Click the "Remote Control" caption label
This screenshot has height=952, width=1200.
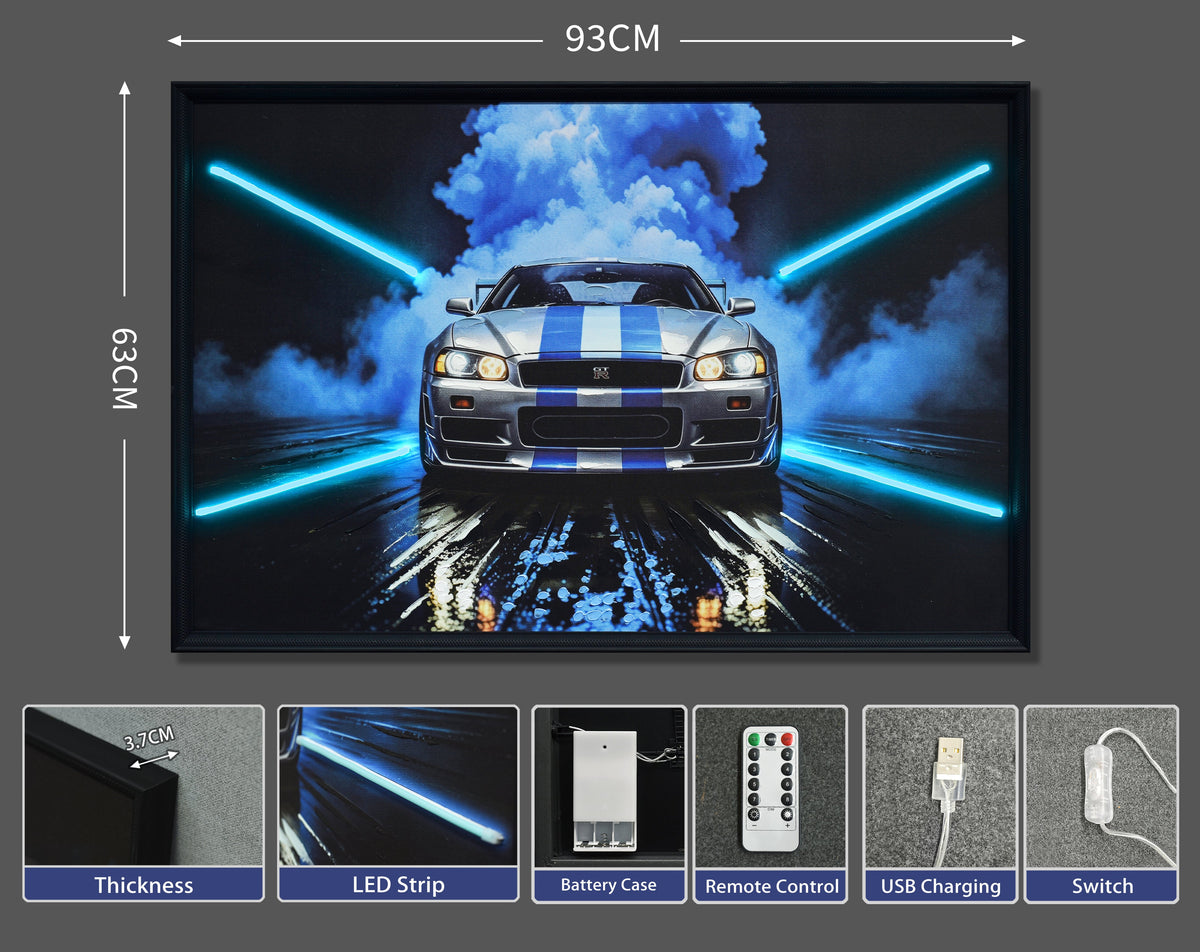pyautogui.click(x=772, y=886)
